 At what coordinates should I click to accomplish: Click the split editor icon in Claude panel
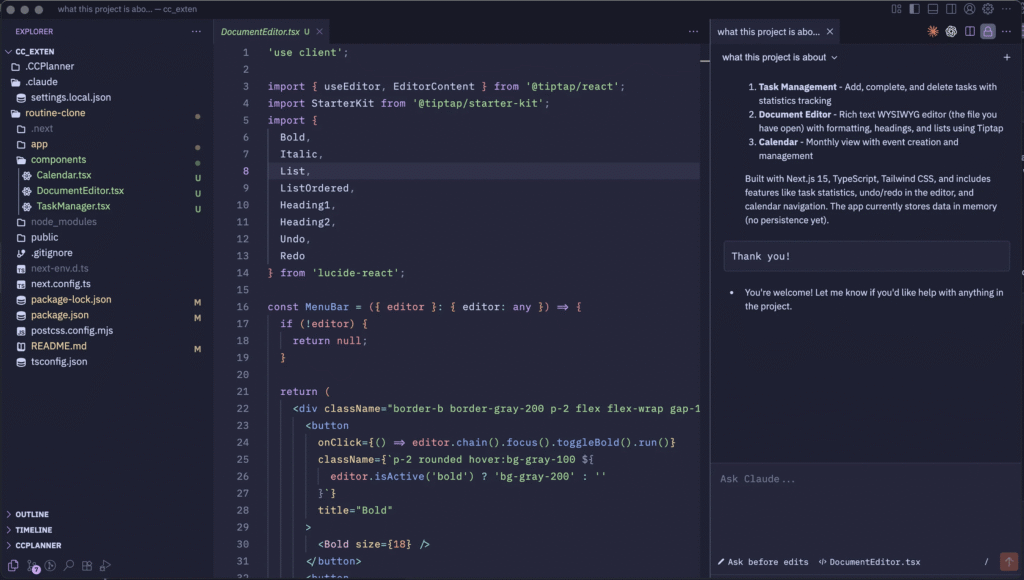point(970,31)
